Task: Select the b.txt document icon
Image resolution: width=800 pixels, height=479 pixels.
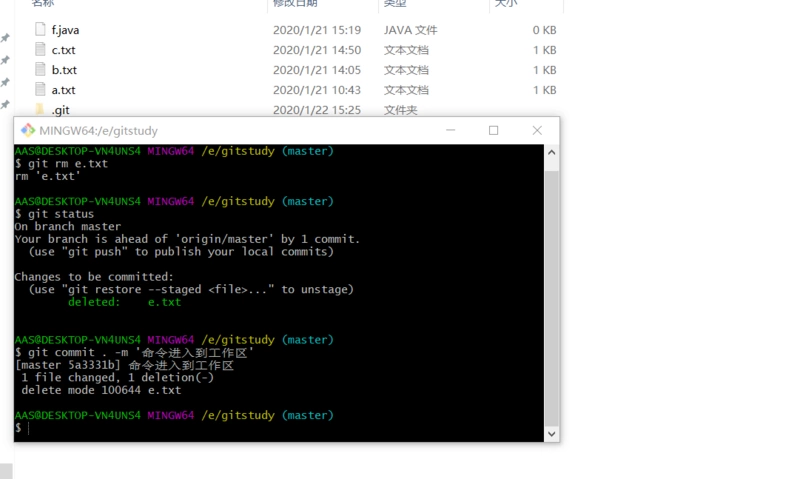Action: pos(40,69)
